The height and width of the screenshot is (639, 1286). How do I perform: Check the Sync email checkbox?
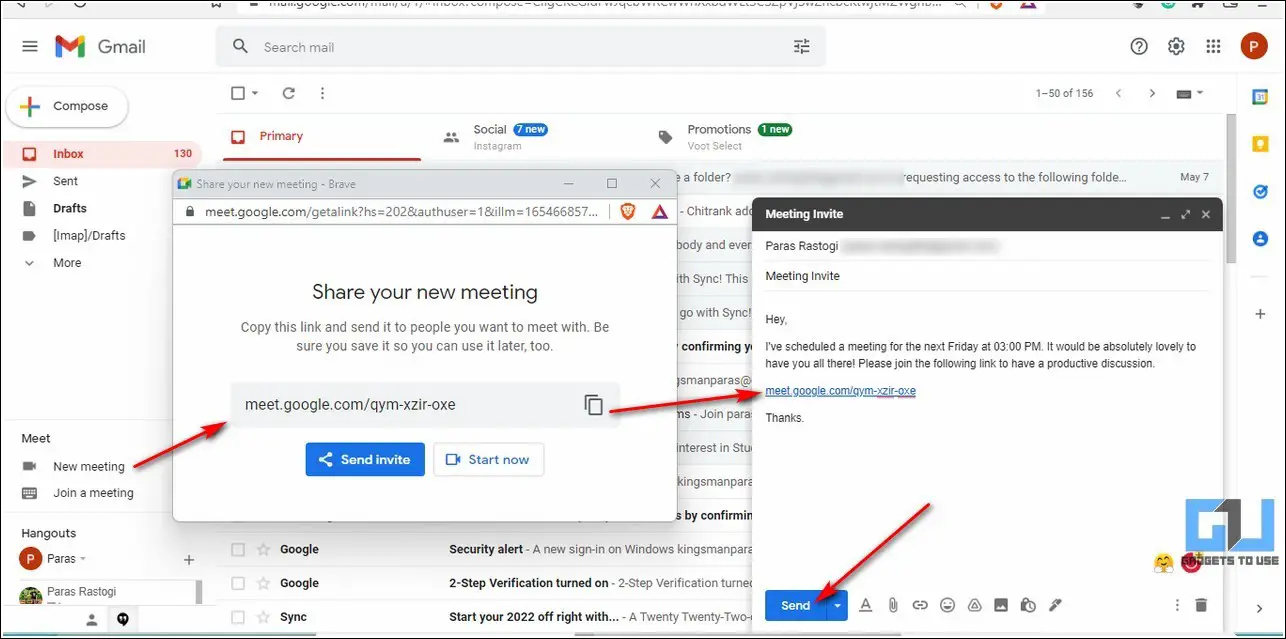coord(238,617)
